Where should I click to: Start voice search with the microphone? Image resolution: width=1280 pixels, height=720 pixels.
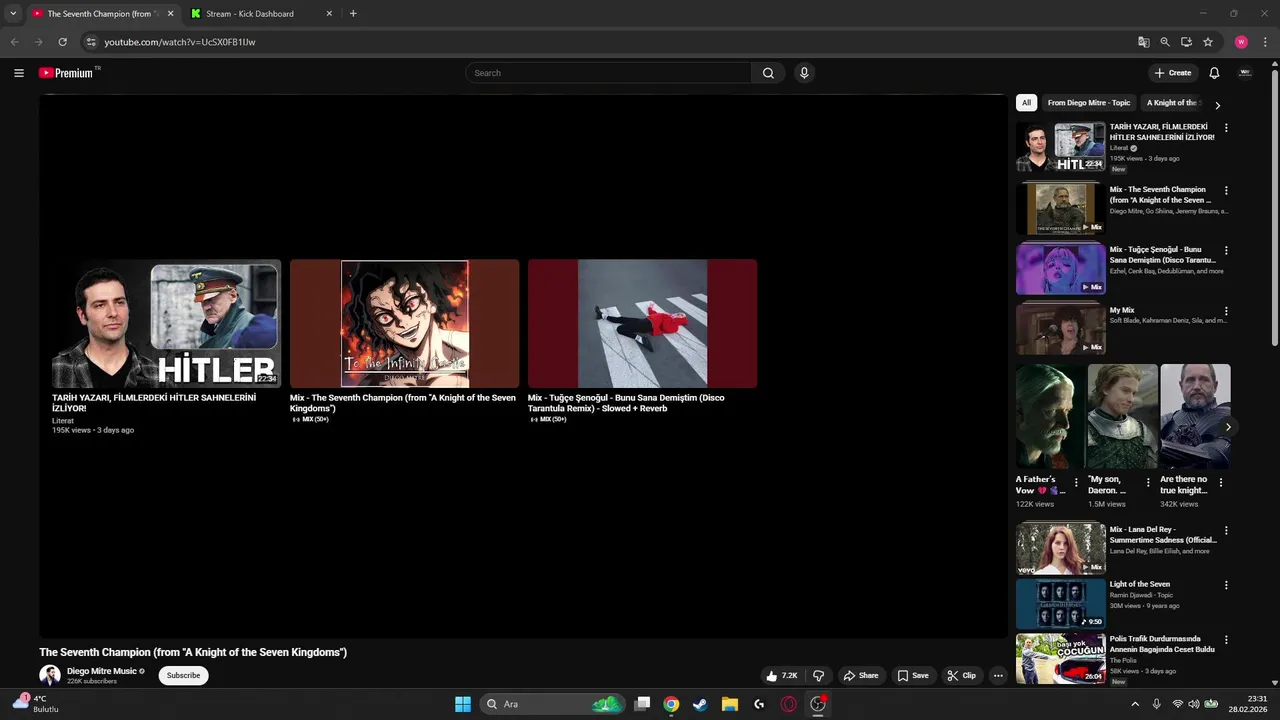pos(803,73)
